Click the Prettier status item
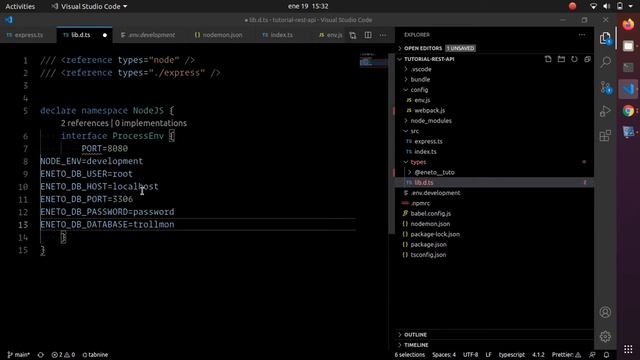640x360 pixels. point(566,355)
